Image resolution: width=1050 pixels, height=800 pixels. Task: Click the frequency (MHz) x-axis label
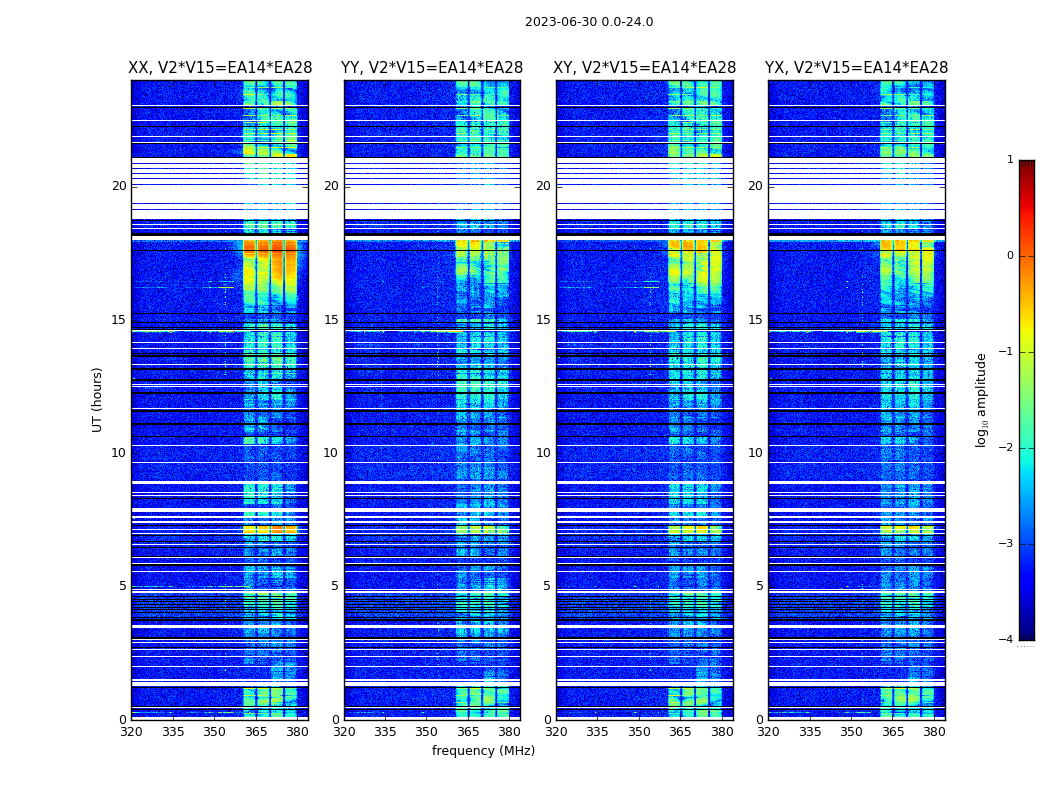[x=483, y=751]
